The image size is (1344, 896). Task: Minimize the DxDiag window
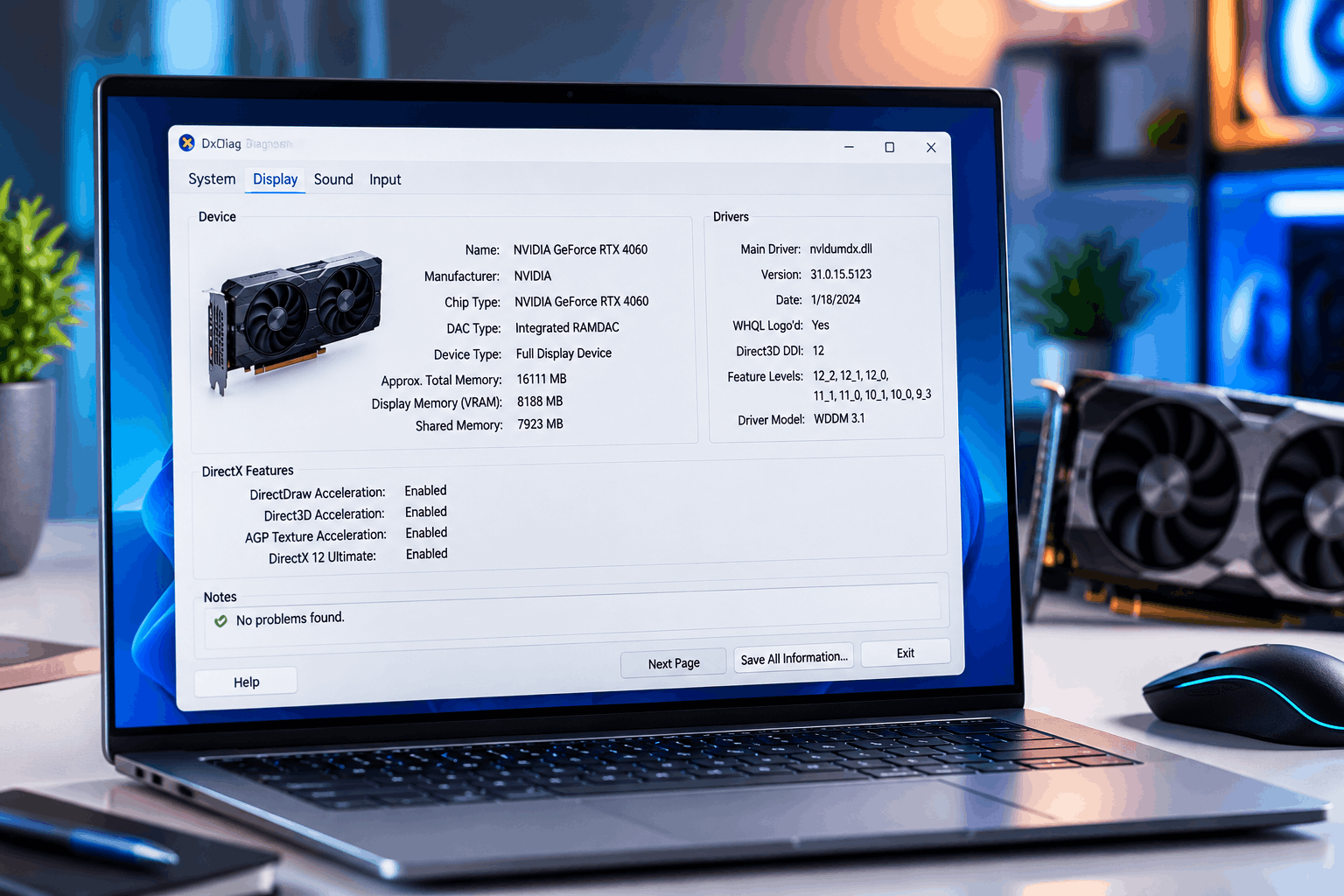(x=849, y=146)
